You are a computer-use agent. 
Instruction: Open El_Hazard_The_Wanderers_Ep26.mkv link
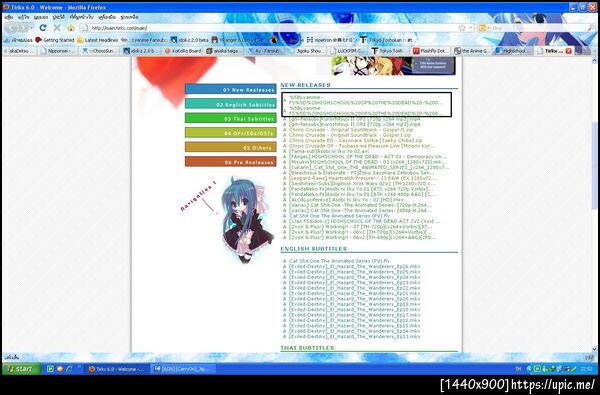[354, 266]
